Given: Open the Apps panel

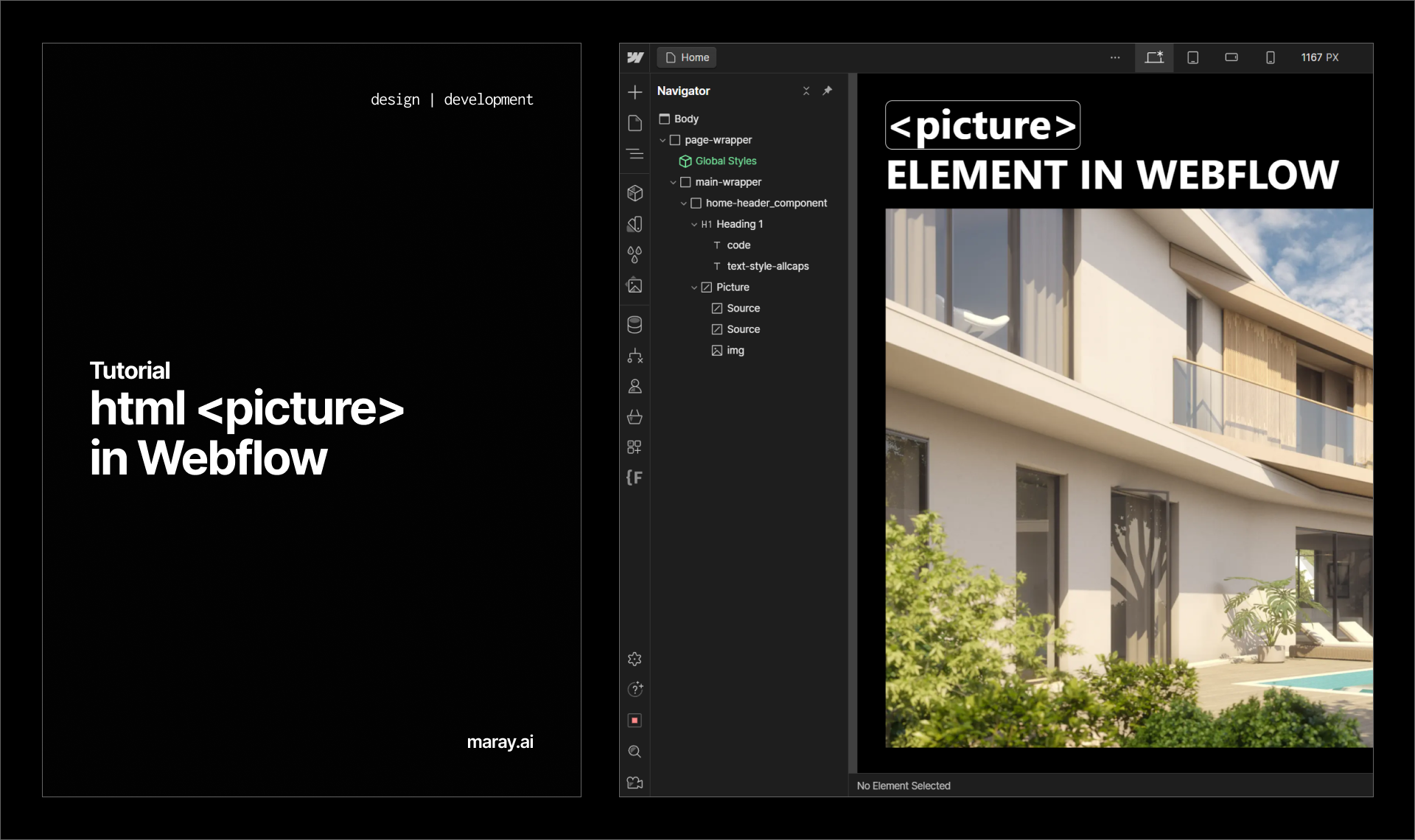Looking at the screenshot, I should (x=635, y=447).
